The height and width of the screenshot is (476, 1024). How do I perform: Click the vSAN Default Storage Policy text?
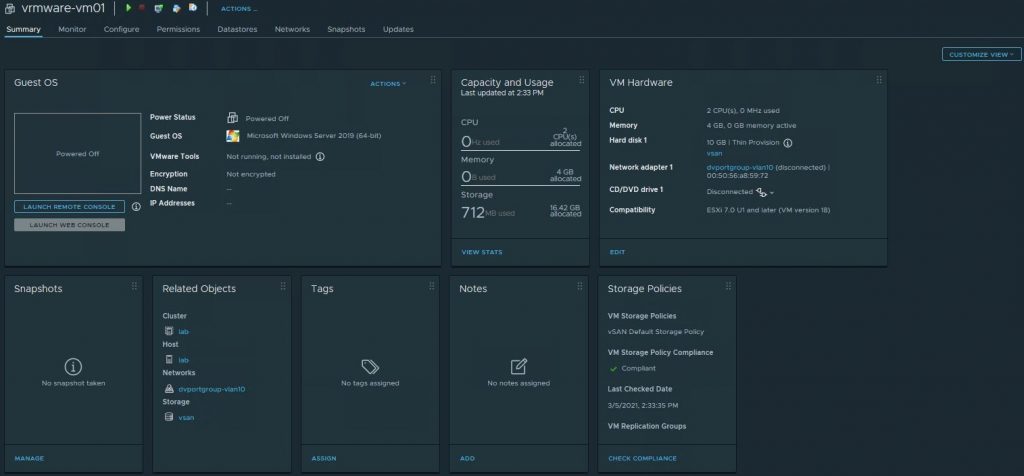pos(656,332)
